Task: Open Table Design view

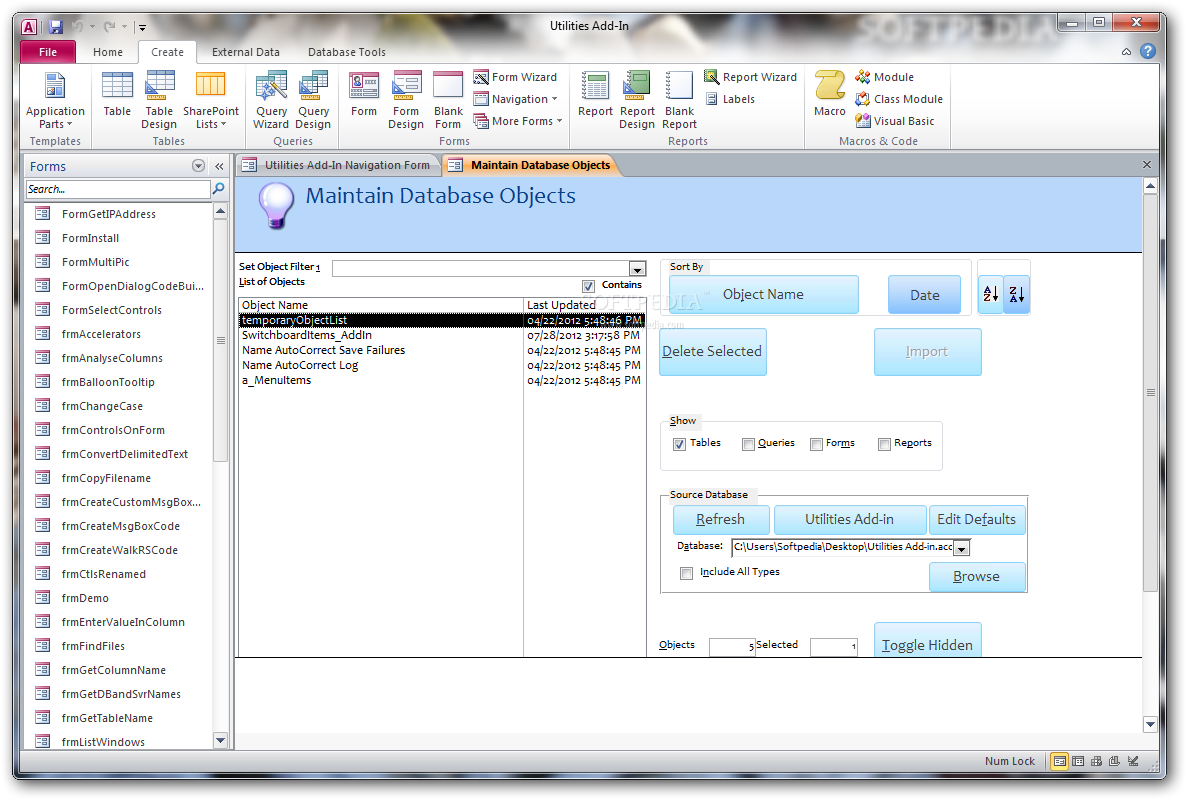Action: [x=159, y=100]
